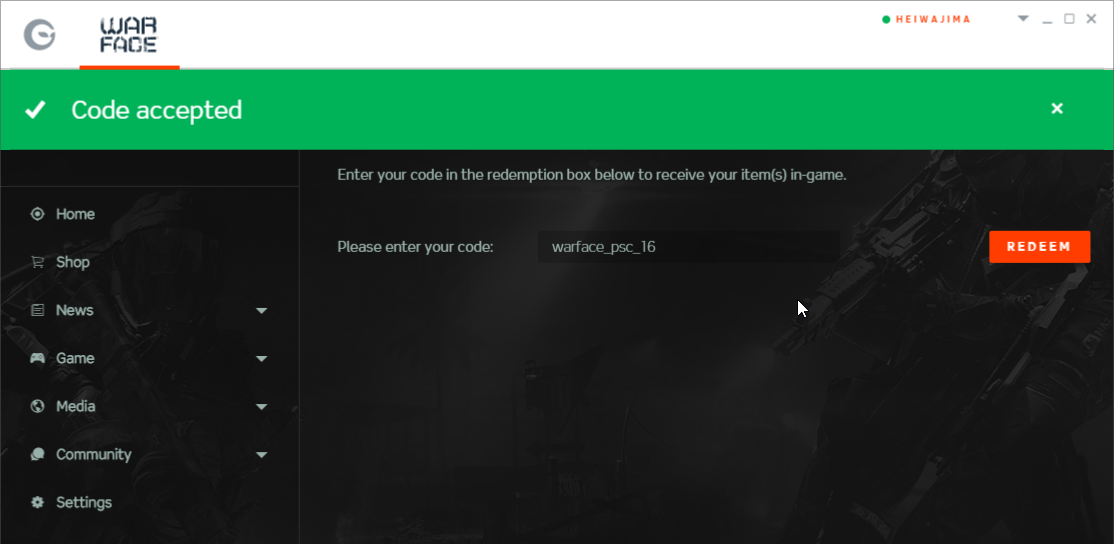The image size is (1114, 544).
Task: Click the HEIWAJIMA account name
Action: point(933,19)
